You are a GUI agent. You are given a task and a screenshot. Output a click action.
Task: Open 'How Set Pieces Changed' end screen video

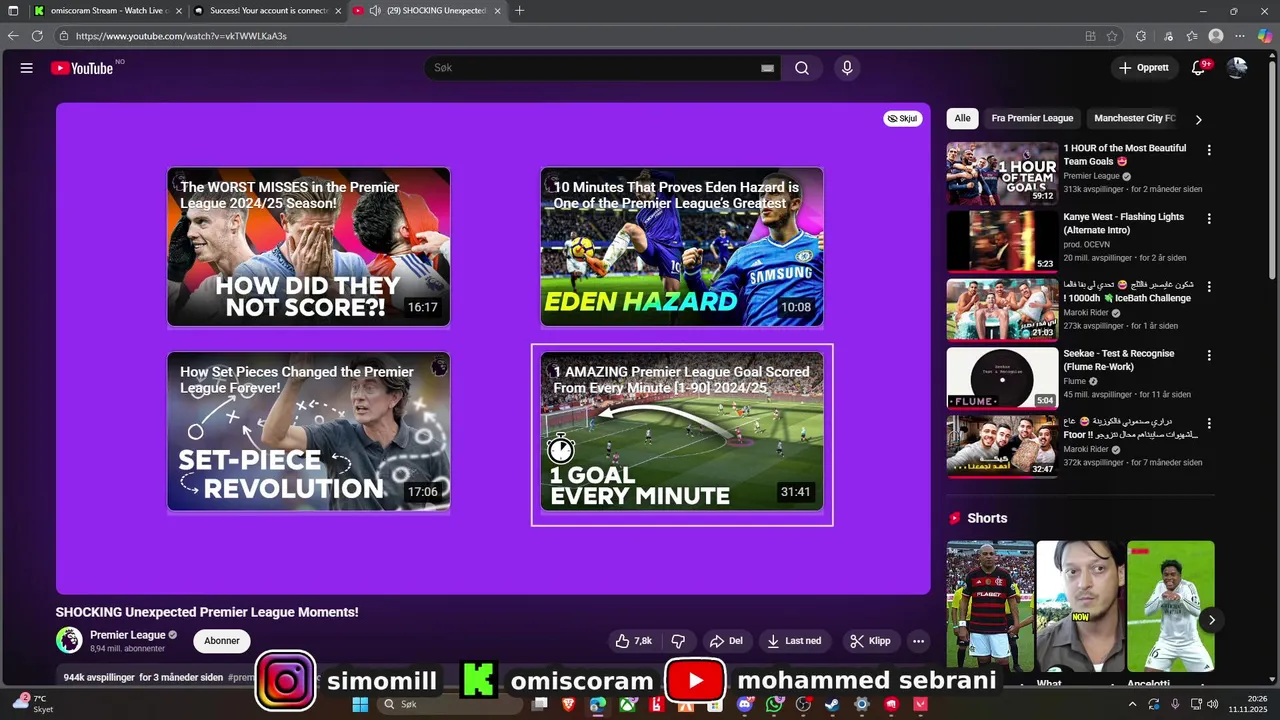pyautogui.click(x=308, y=431)
